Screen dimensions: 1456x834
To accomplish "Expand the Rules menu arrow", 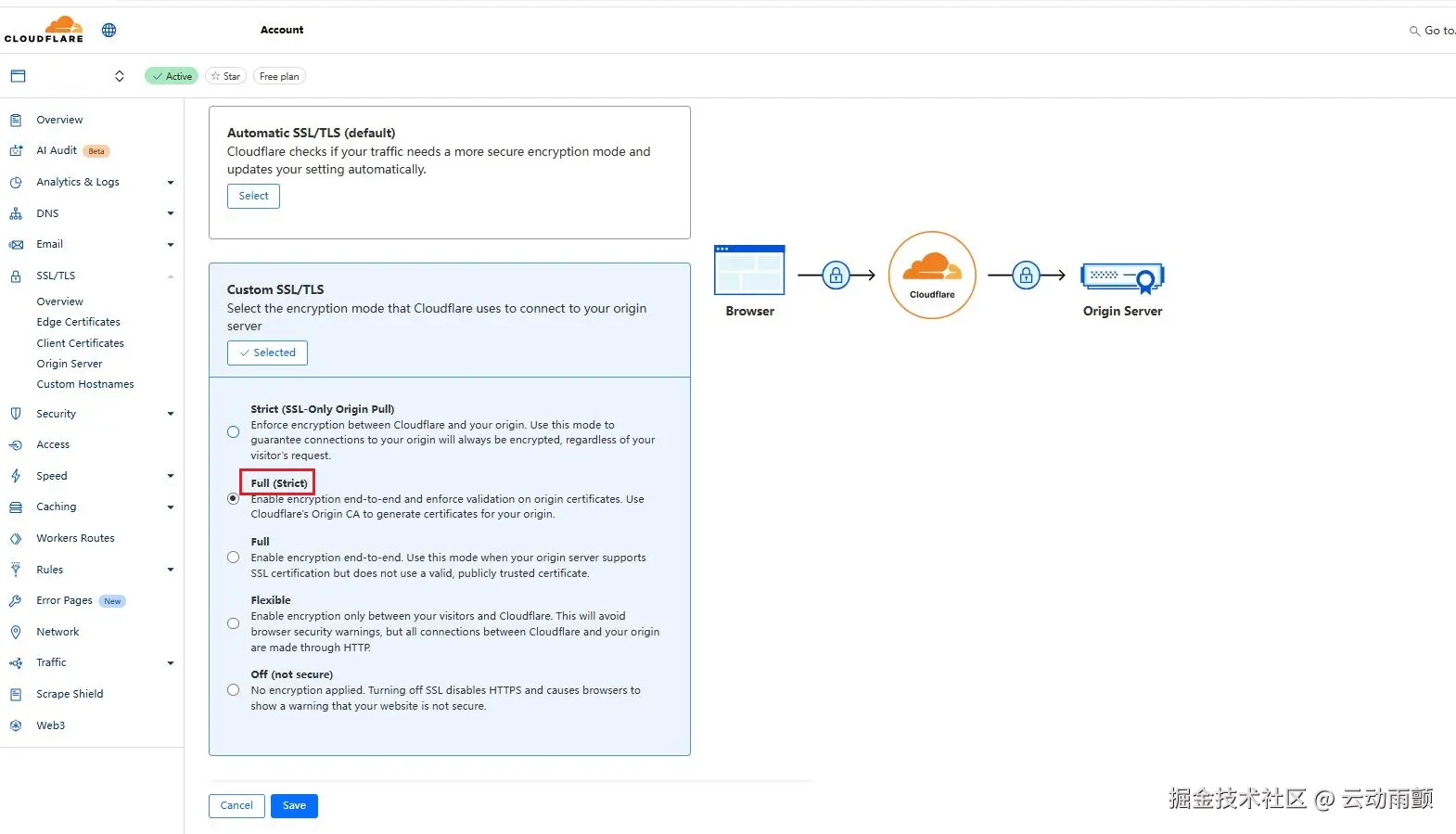I will 171,570.
